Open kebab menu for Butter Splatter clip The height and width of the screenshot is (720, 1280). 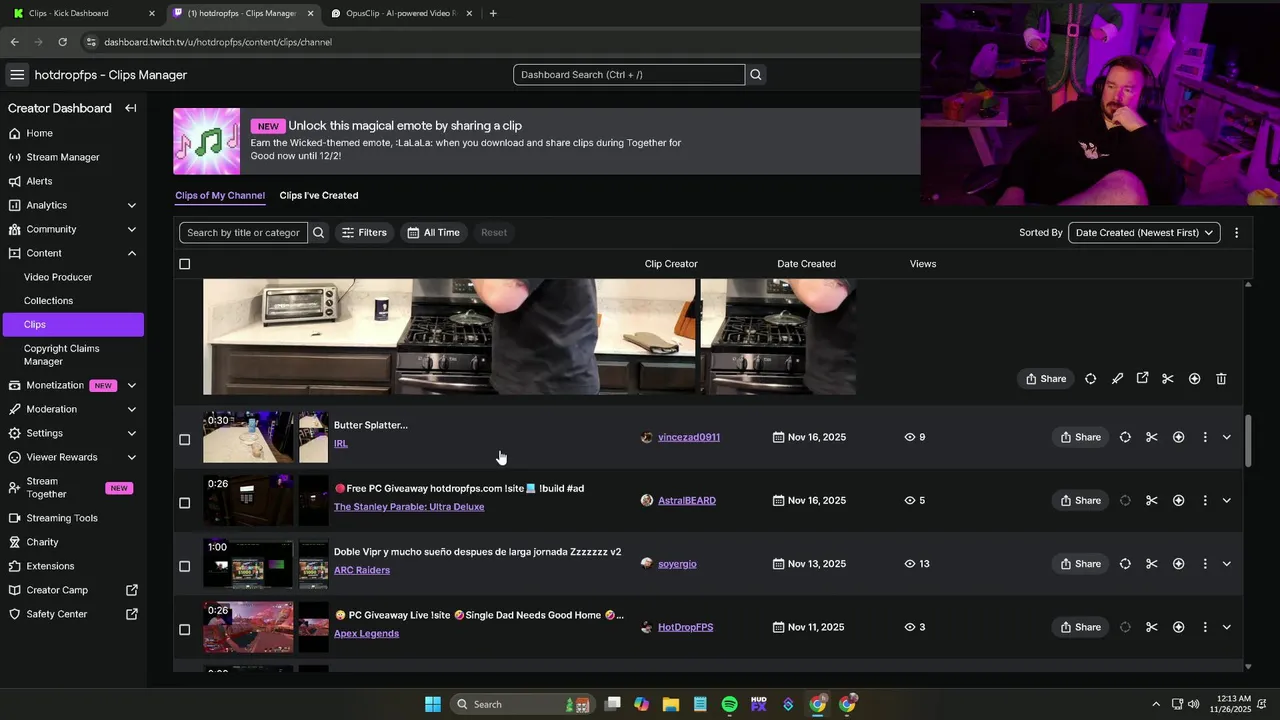1204,437
